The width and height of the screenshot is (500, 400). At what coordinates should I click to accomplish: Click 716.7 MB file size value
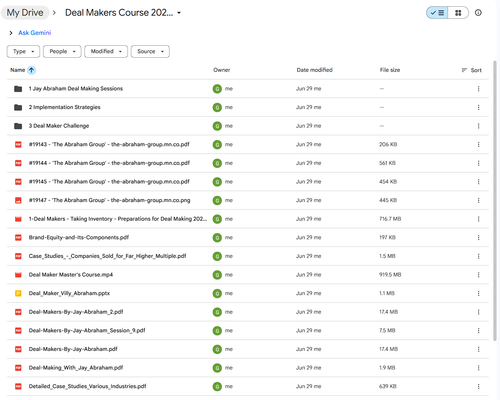point(390,219)
